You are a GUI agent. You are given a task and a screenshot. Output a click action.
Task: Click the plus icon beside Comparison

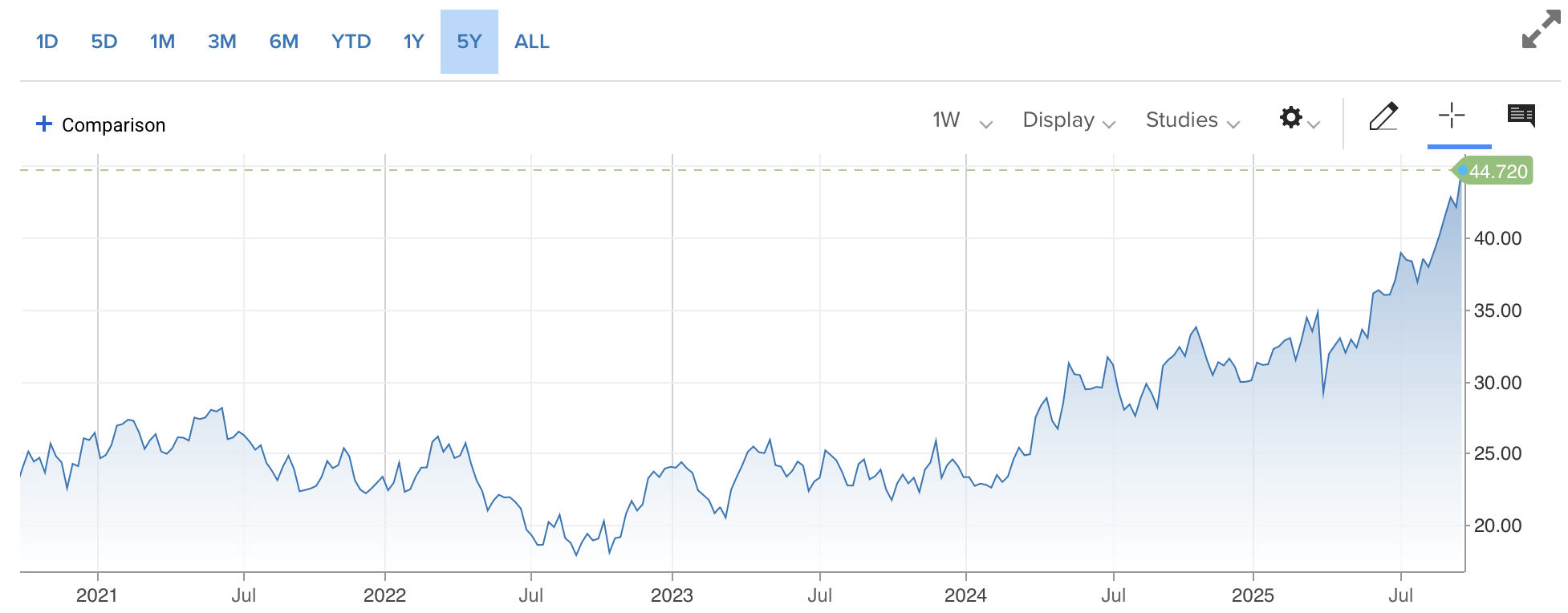tap(44, 124)
